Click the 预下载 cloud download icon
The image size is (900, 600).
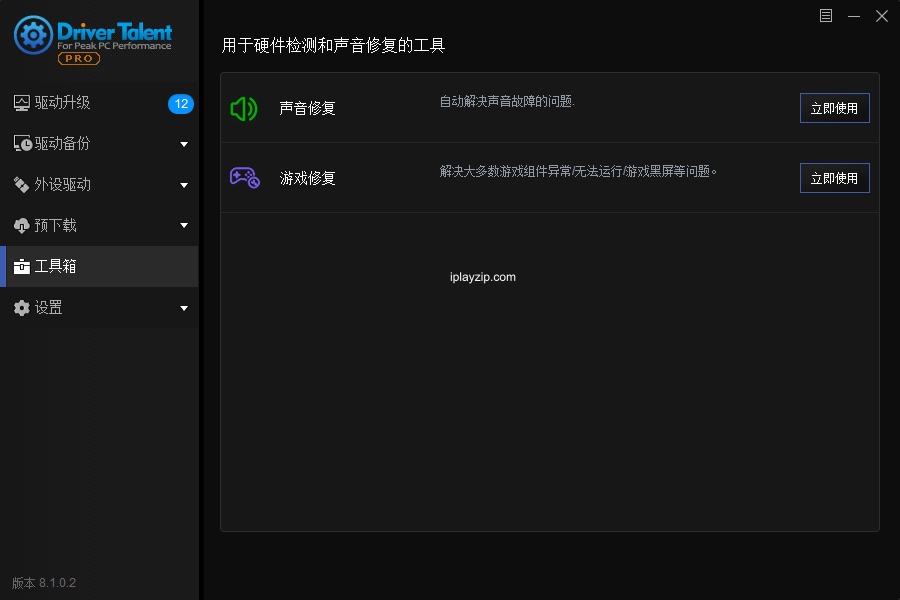point(22,226)
